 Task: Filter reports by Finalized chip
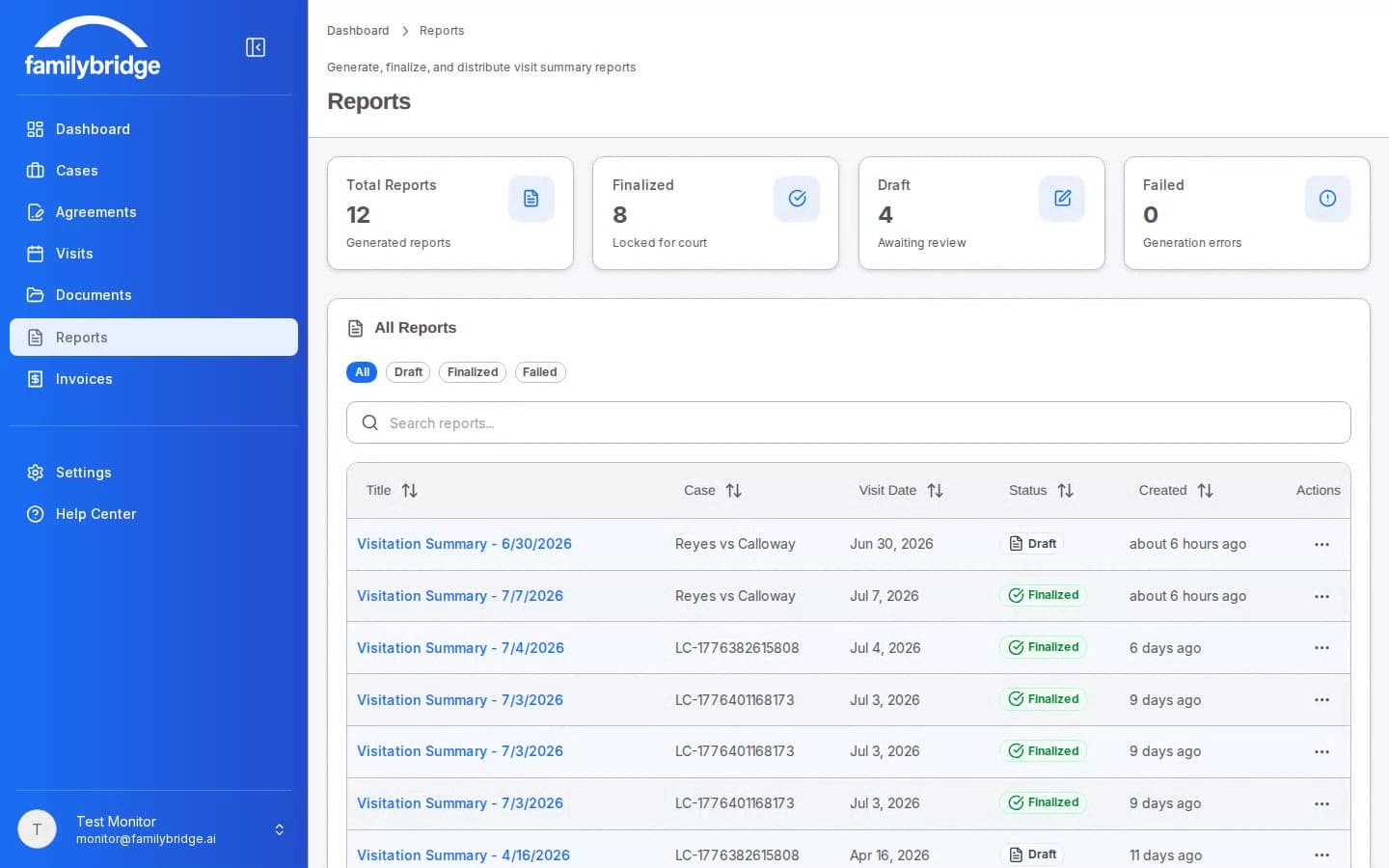[473, 372]
